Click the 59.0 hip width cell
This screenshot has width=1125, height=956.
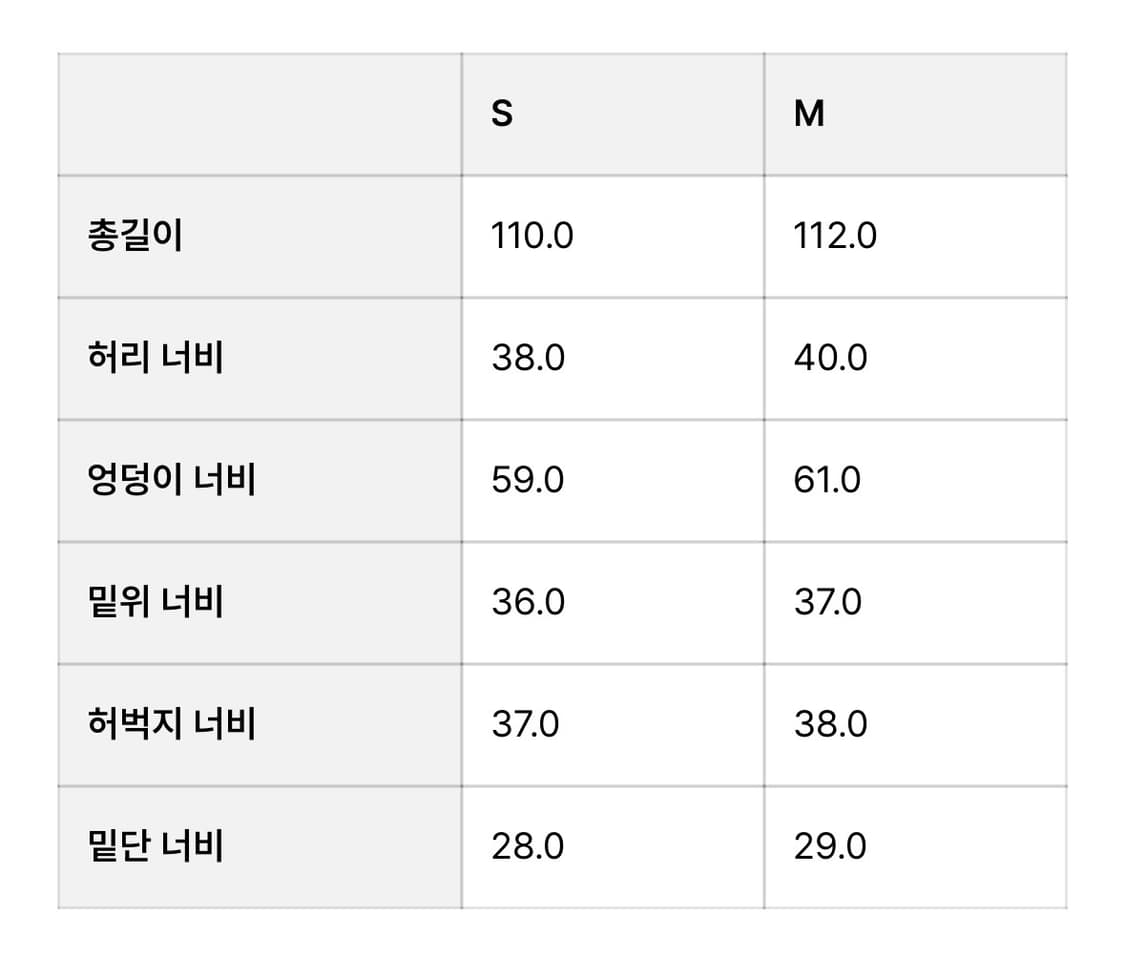click(528, 480)
